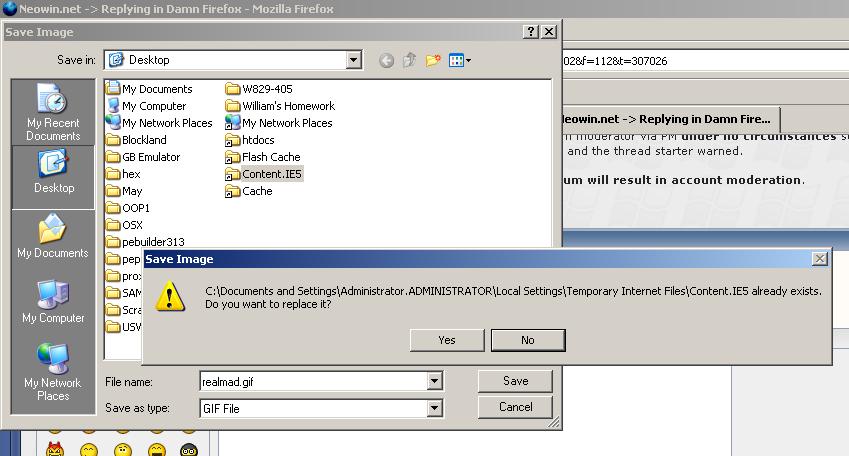Open My Network Places in places bar

click(53, 372)
